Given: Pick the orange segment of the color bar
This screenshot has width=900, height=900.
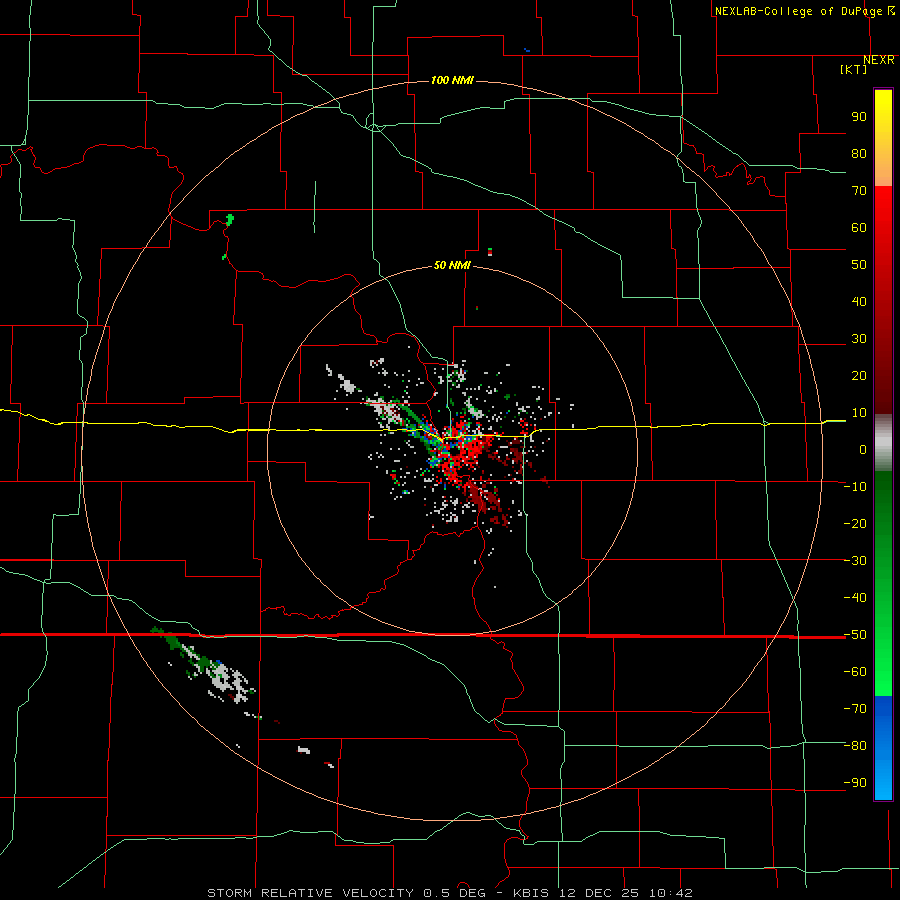Looking at the screenshot, I should coord(883,169).
